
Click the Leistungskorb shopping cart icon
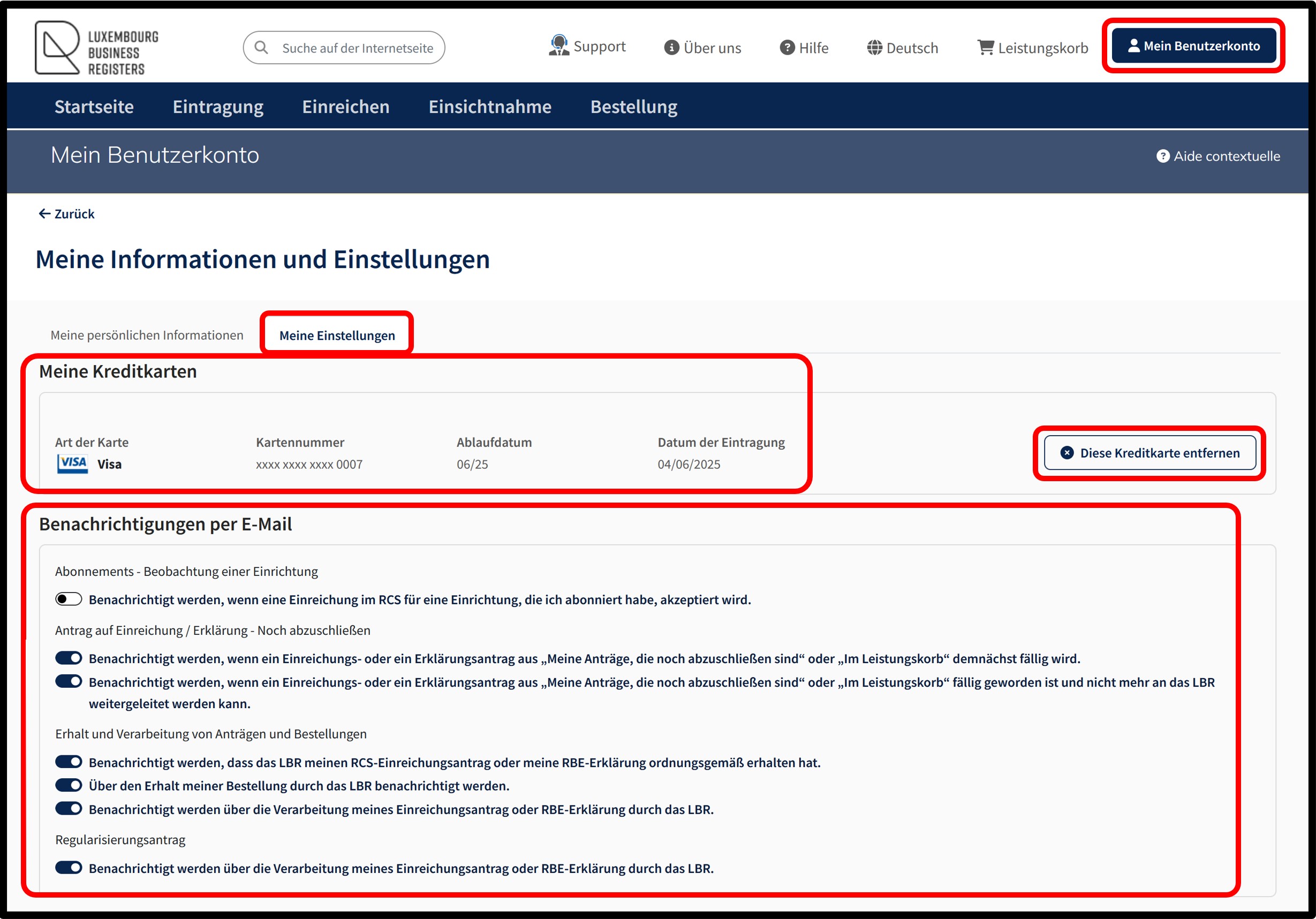[985, 48]
